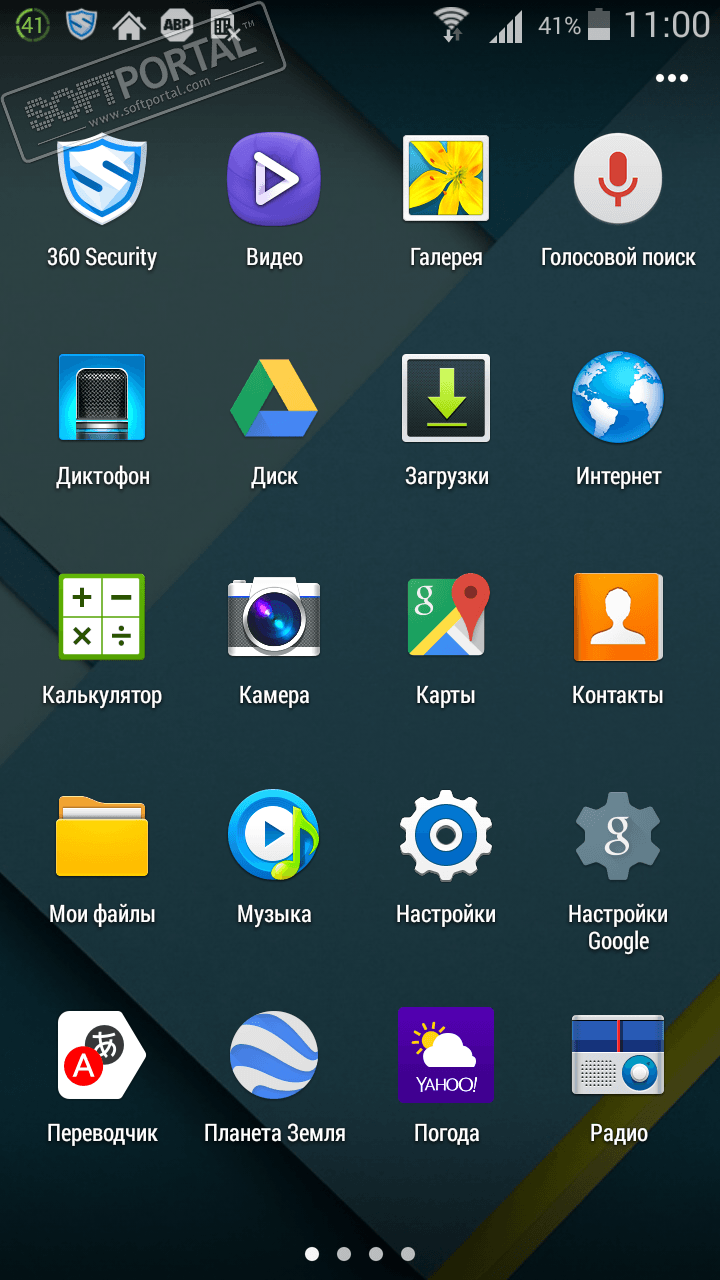Launch Google Drive (Диск)
The image size is (720, 1280).
[x=274, y=397]
